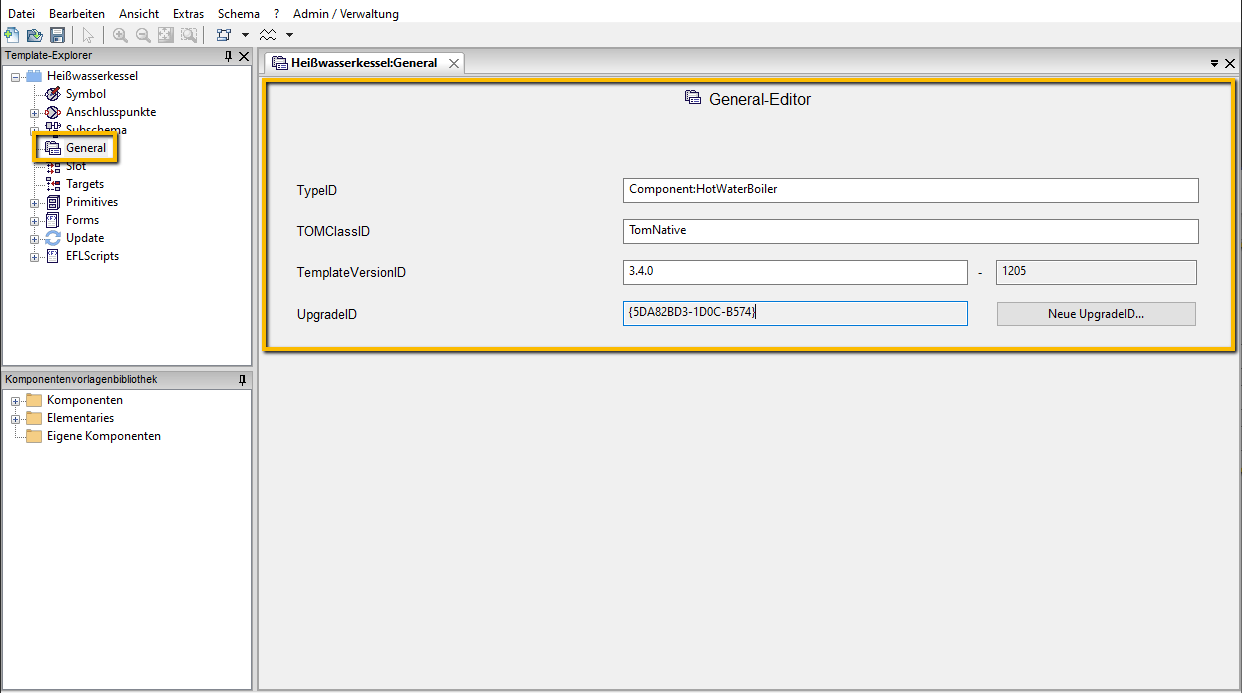Expand the Primitives tree node

[35, 203]
